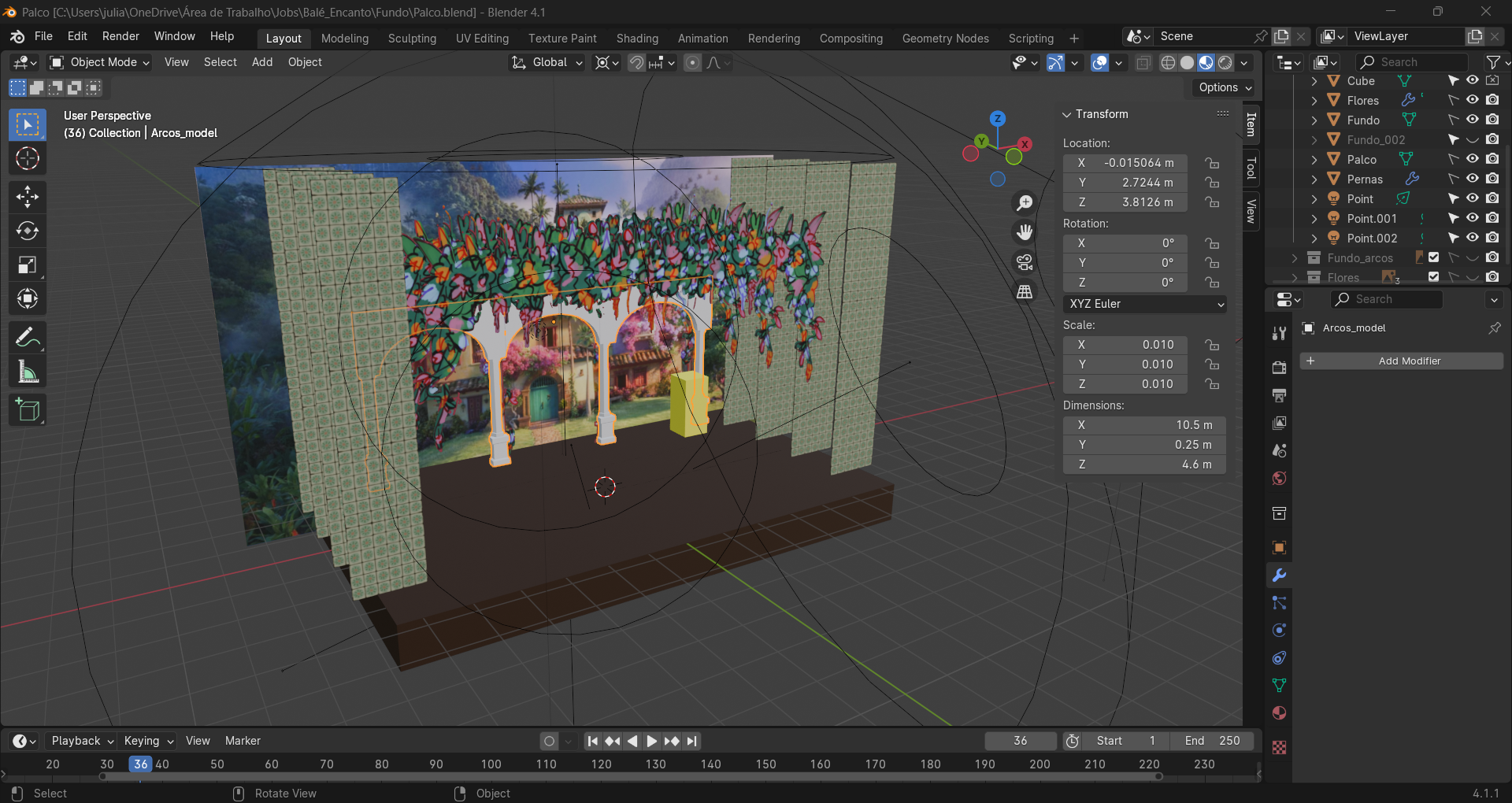Select the Cursor tool in the toolbar
This screenshot has height=803, width=1512.
(28, 159)
